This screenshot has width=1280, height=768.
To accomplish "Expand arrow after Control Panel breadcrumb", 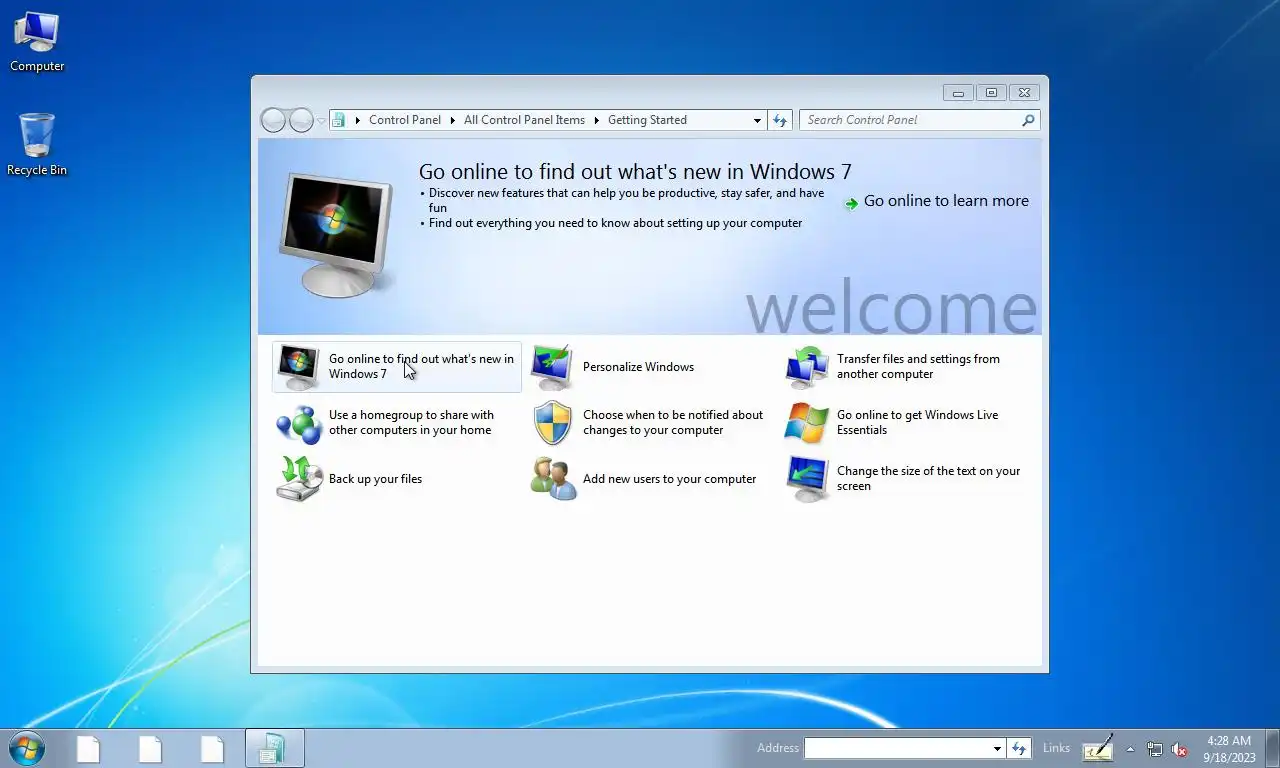I will 452,120.
